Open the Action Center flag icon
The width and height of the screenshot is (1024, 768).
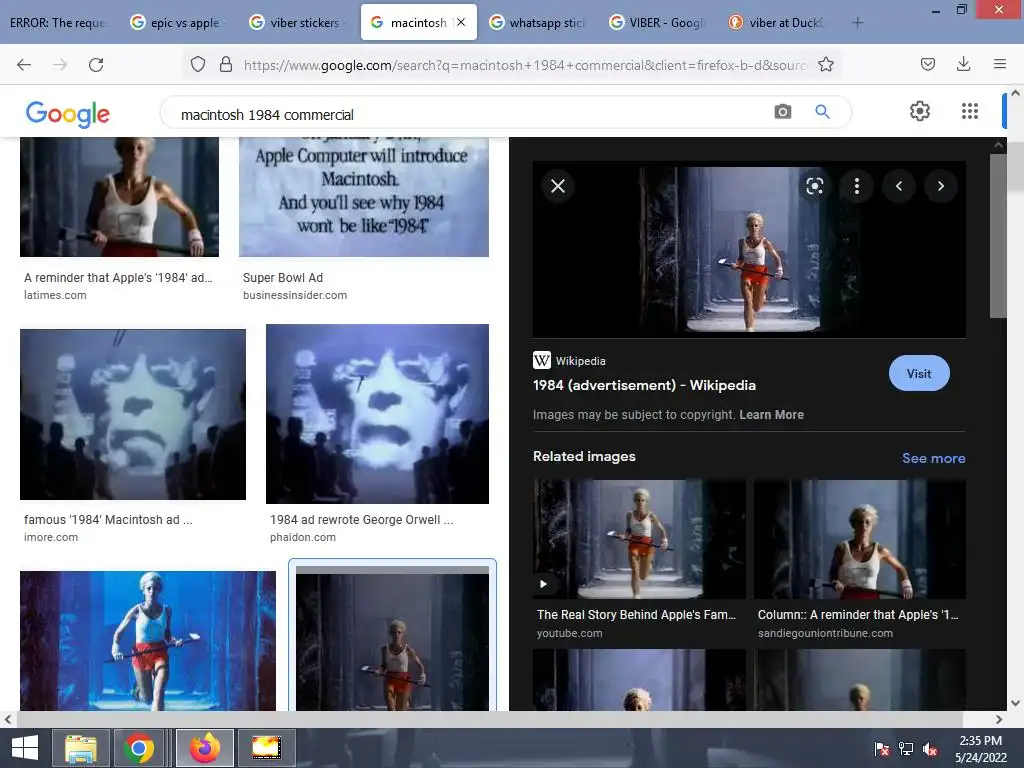pos(881,748)
